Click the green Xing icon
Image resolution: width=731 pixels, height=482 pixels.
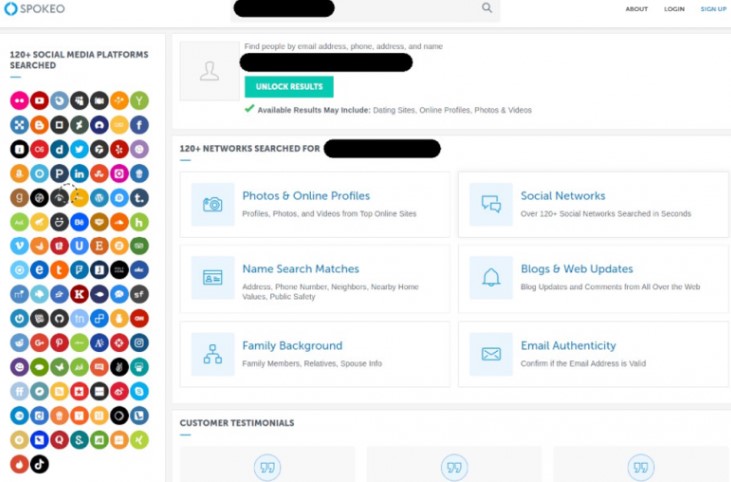(x=139, y=440)
